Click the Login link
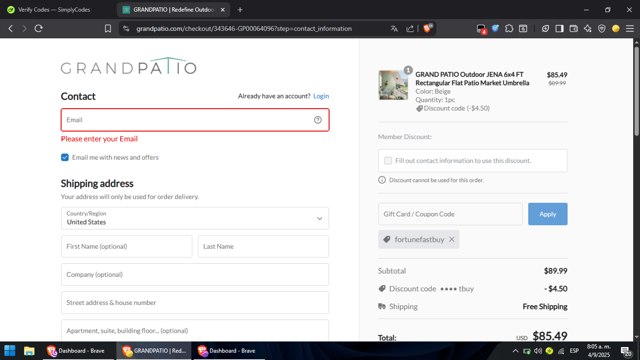 [321, 96]
